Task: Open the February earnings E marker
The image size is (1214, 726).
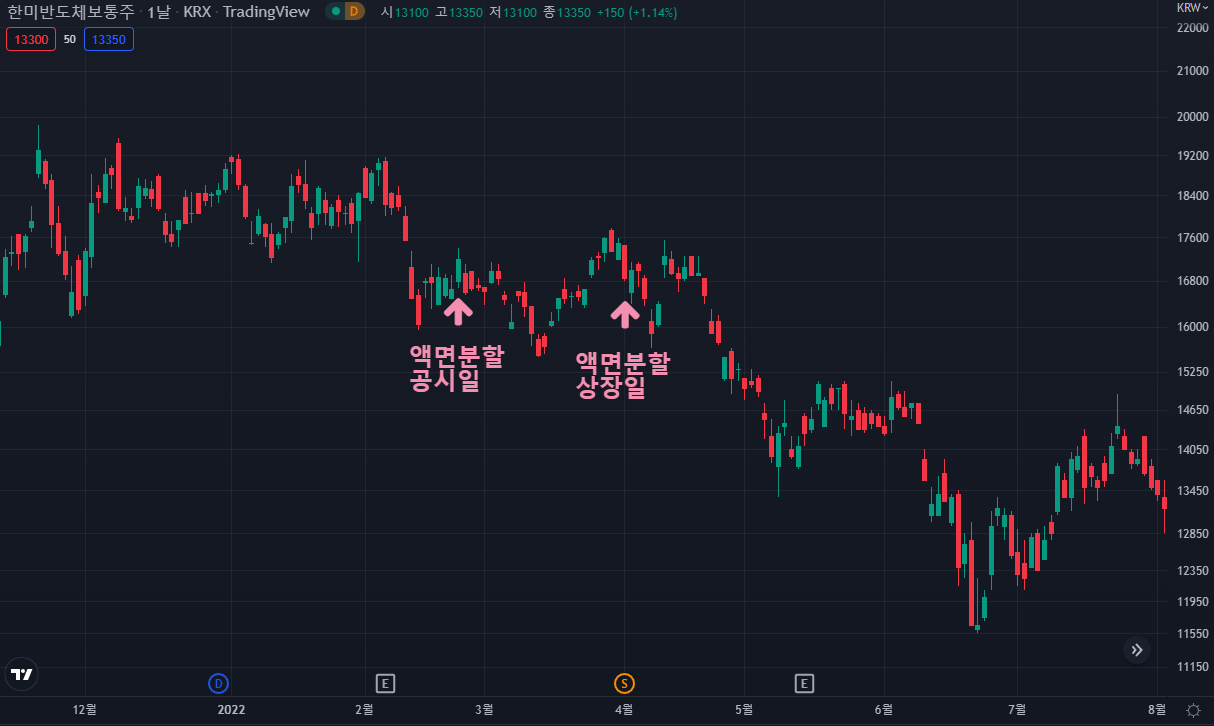Action: [385, 684]
